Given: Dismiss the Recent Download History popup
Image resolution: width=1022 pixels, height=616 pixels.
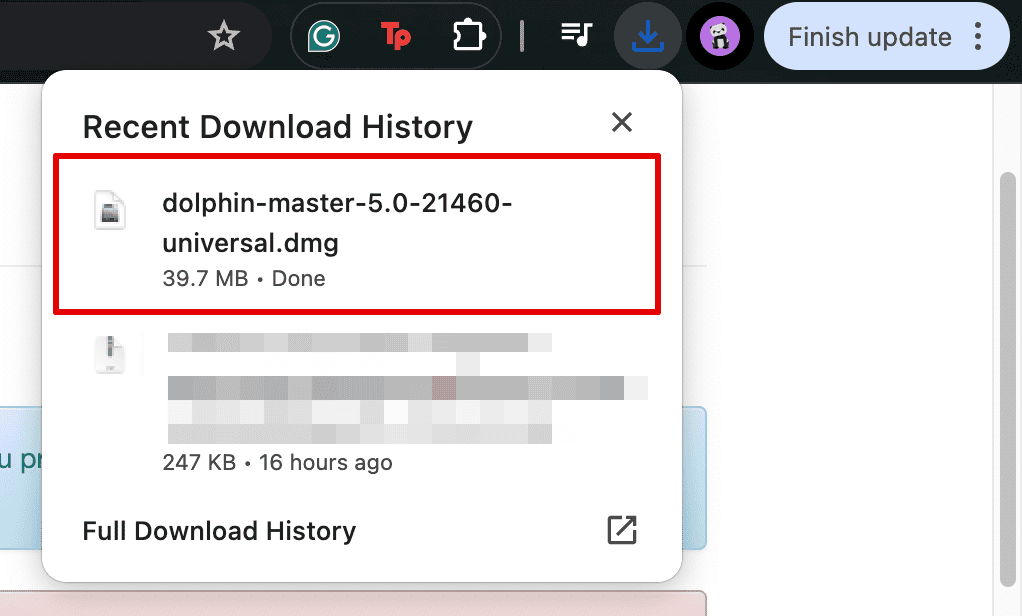Looking at the screenshot, I should click(622, 122).
